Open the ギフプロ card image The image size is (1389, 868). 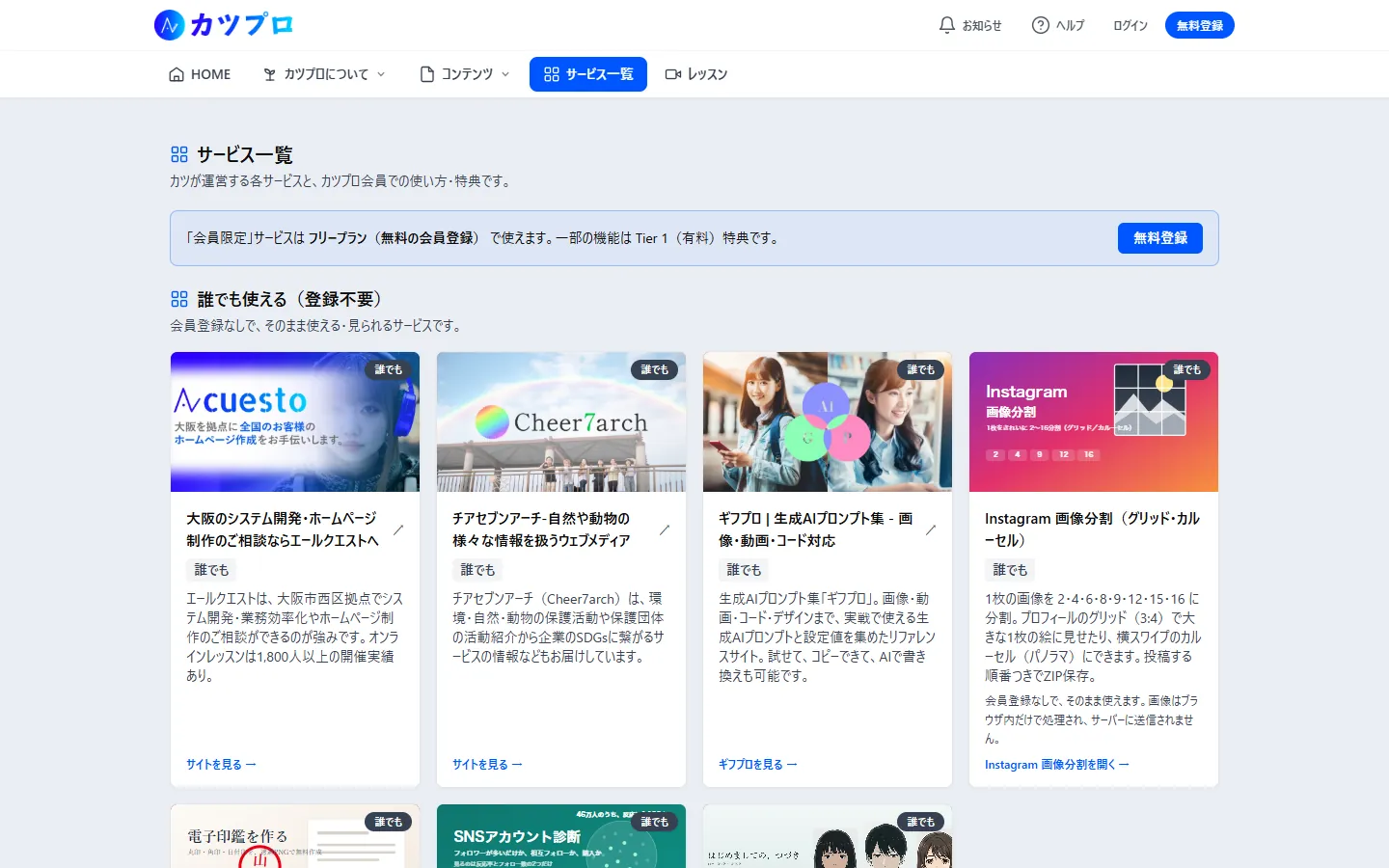[828, 421]
